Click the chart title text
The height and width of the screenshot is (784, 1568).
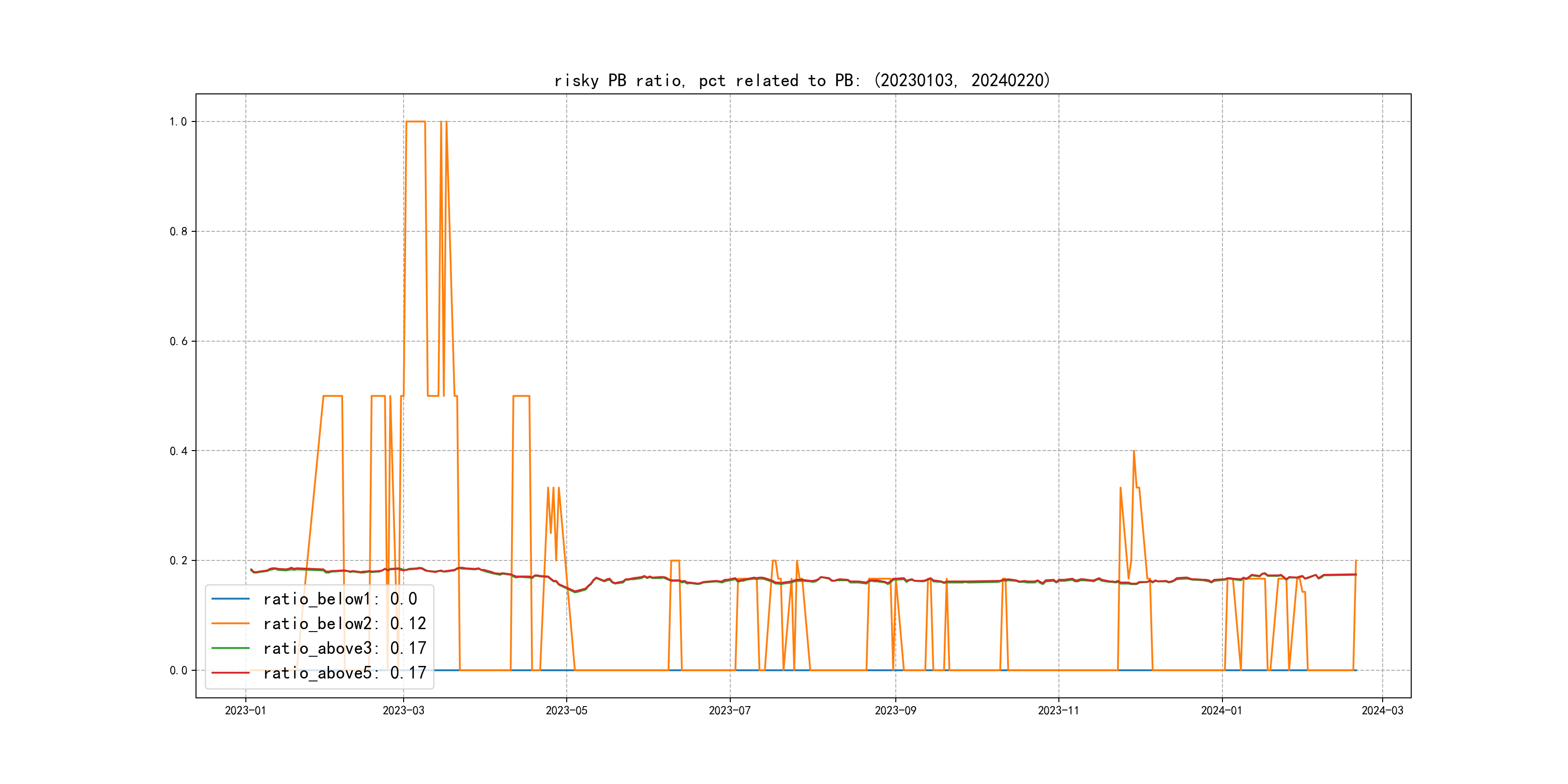tap(802, 80)
